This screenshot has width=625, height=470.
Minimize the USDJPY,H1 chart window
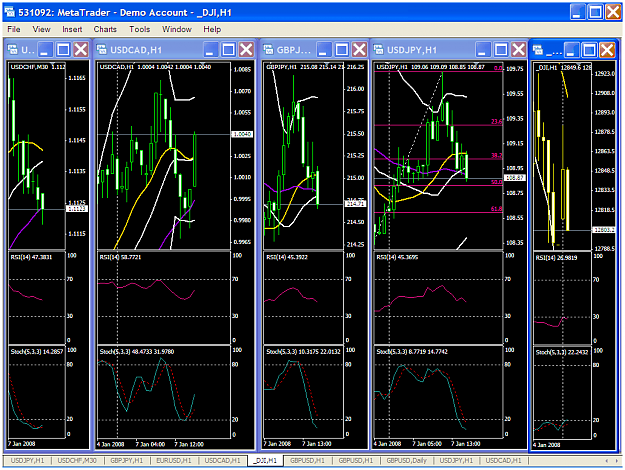click(483, 49)
